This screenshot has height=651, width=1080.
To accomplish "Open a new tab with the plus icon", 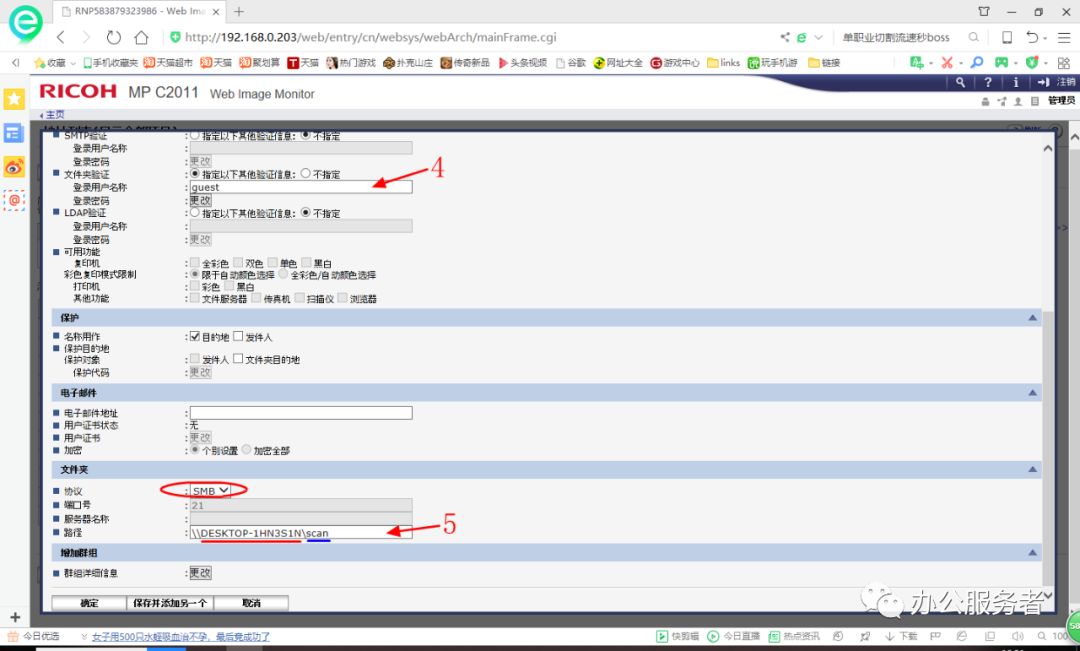I will [239, 12].
